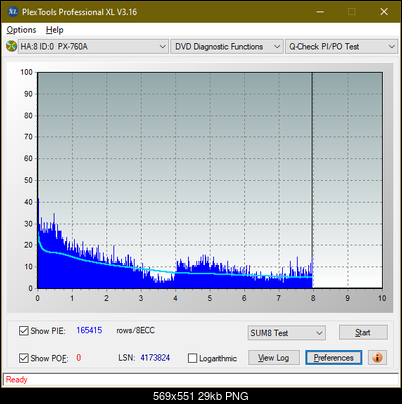Click the Ready status bar text
The width and height of the screenshot is (402, 404).
[x=16, y=379]
